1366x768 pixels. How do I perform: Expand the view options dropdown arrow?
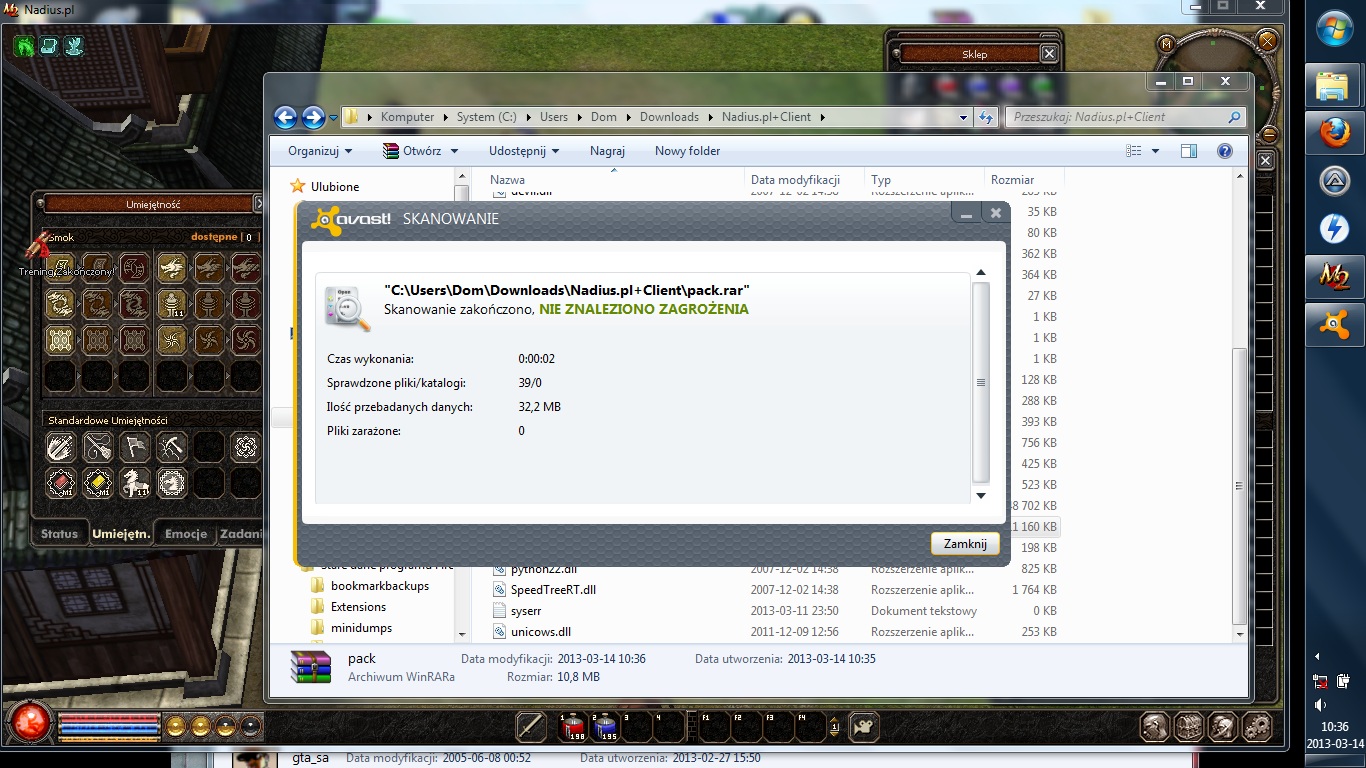pos(1156,151)
